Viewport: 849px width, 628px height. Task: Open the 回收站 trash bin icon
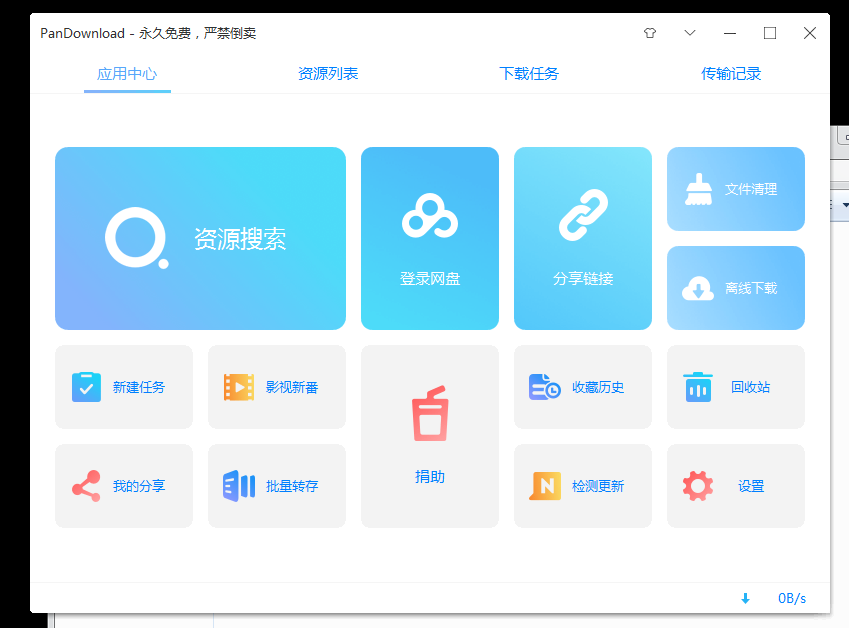pos(698,387)
